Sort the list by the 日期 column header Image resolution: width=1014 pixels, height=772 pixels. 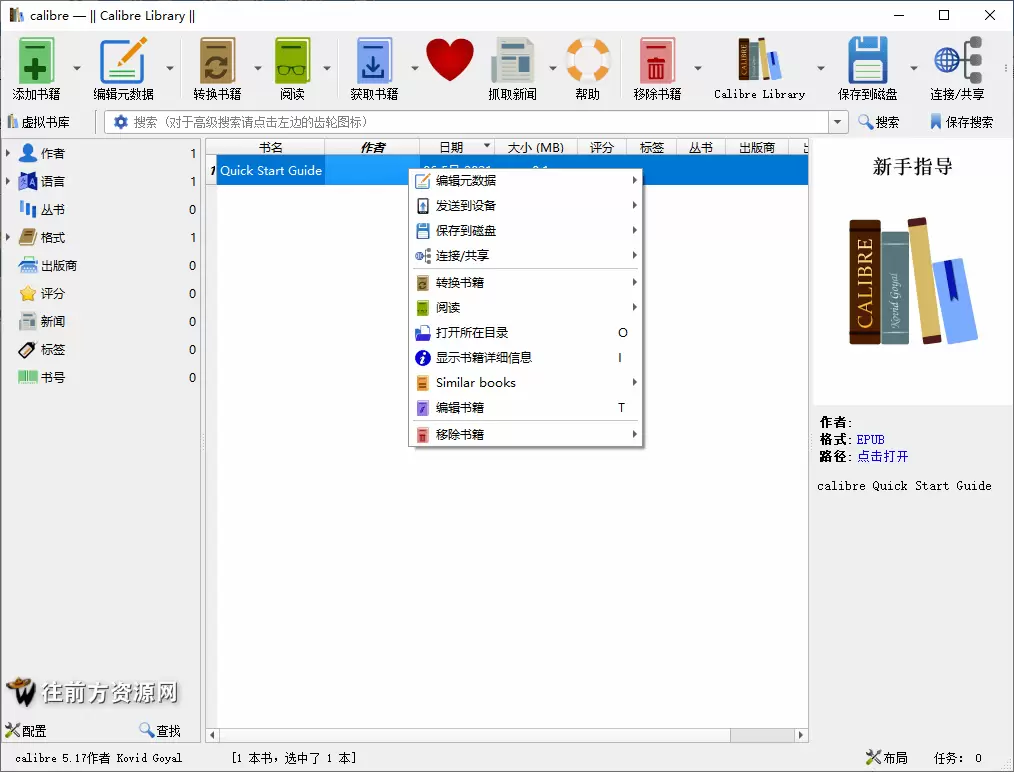coord(457,147)
